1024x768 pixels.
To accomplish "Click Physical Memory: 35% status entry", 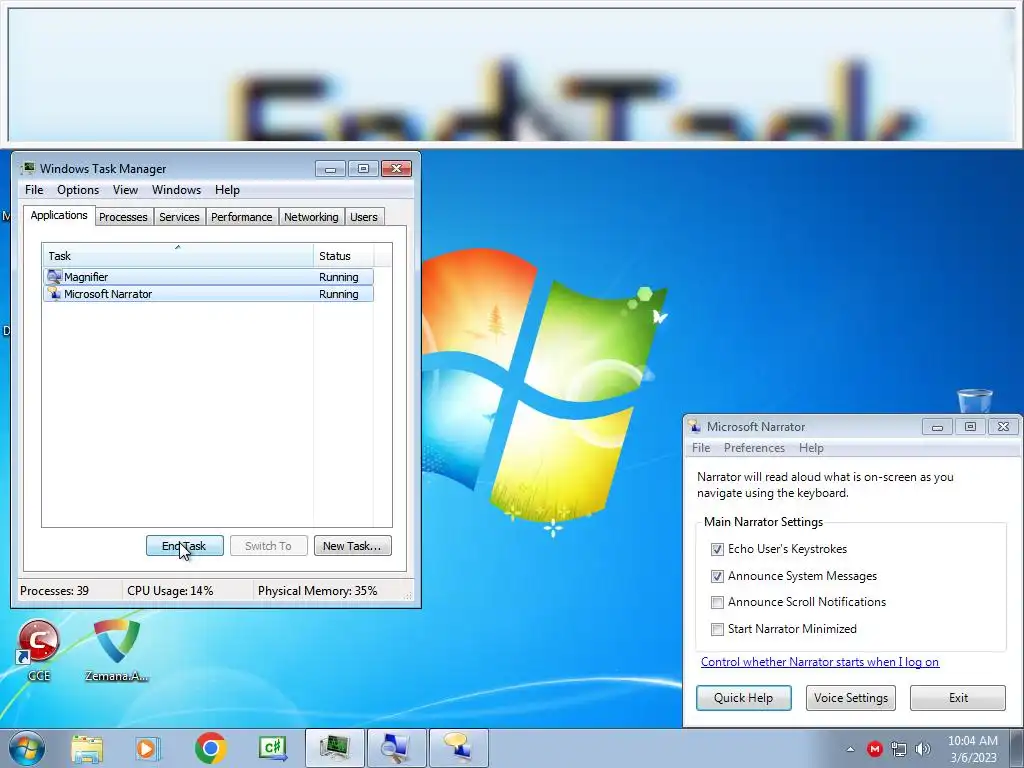I will point(317,591).
